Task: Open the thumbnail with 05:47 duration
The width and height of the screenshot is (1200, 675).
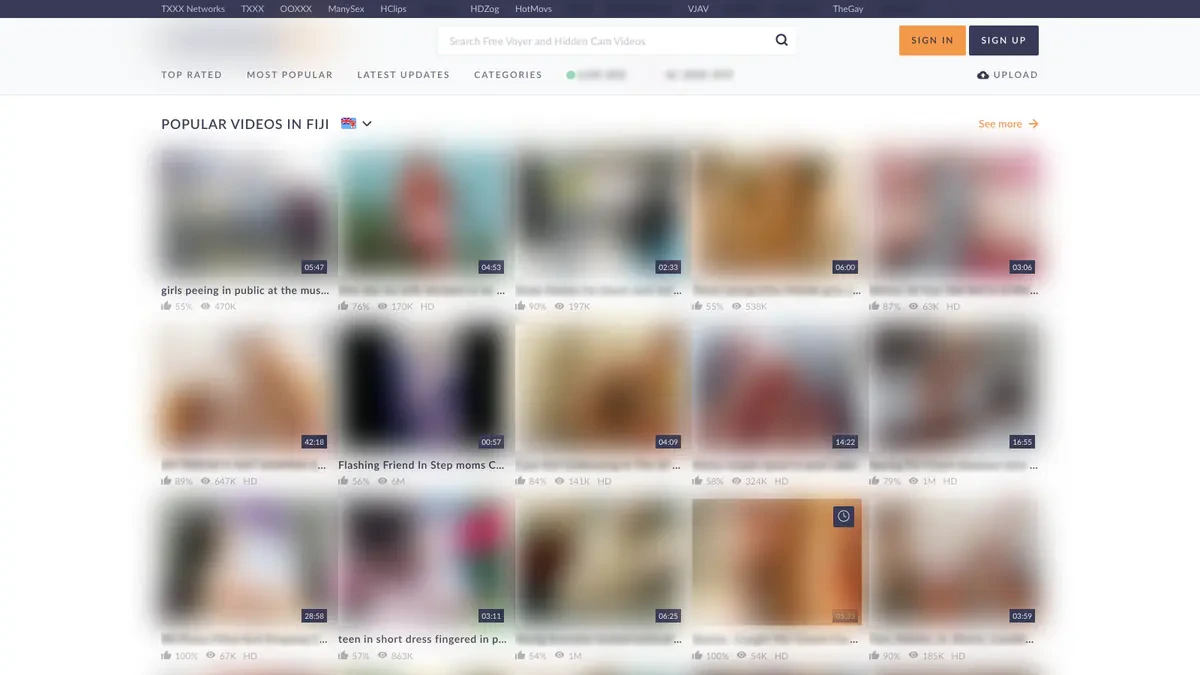Action: pyautogui.click(x=246, y=213)
